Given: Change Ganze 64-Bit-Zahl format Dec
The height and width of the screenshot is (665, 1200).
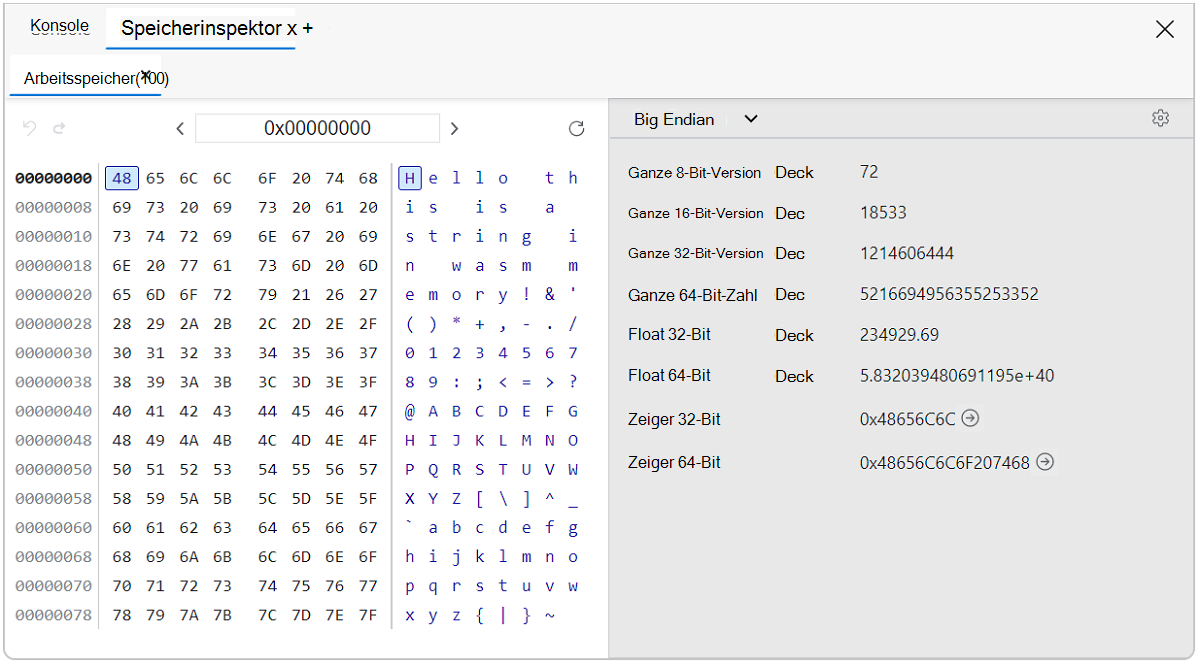Looking at the screenshot, I should click(x=790, y=295).
